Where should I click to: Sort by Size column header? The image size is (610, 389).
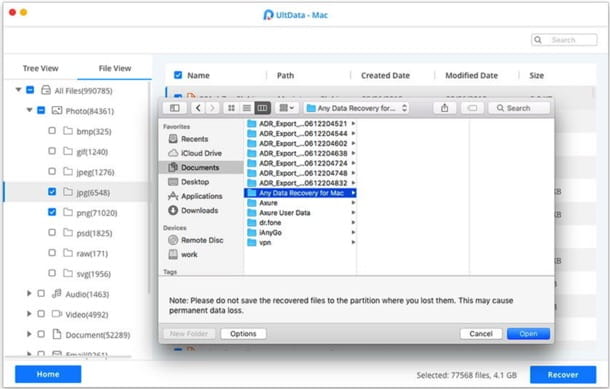click(536, 75)
